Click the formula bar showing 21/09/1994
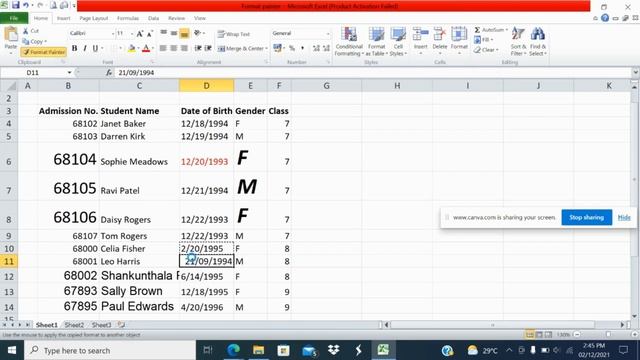Image resolution: width=640 pixels, height=360 pixels. (372, 73)
